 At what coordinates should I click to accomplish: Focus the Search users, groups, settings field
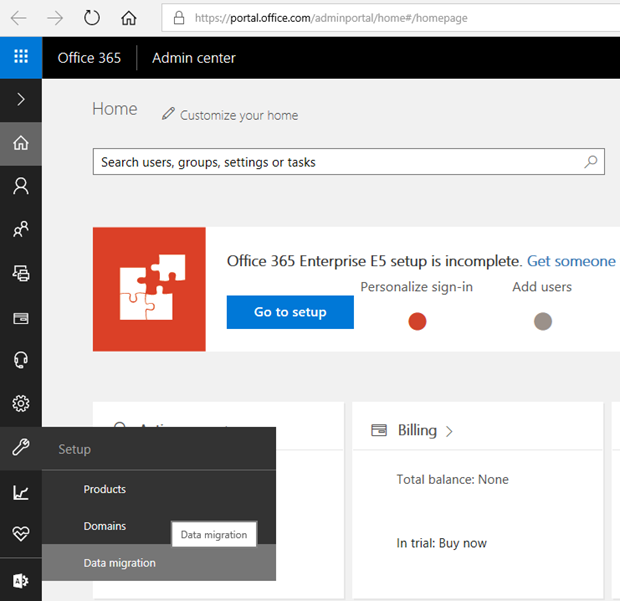349,162
